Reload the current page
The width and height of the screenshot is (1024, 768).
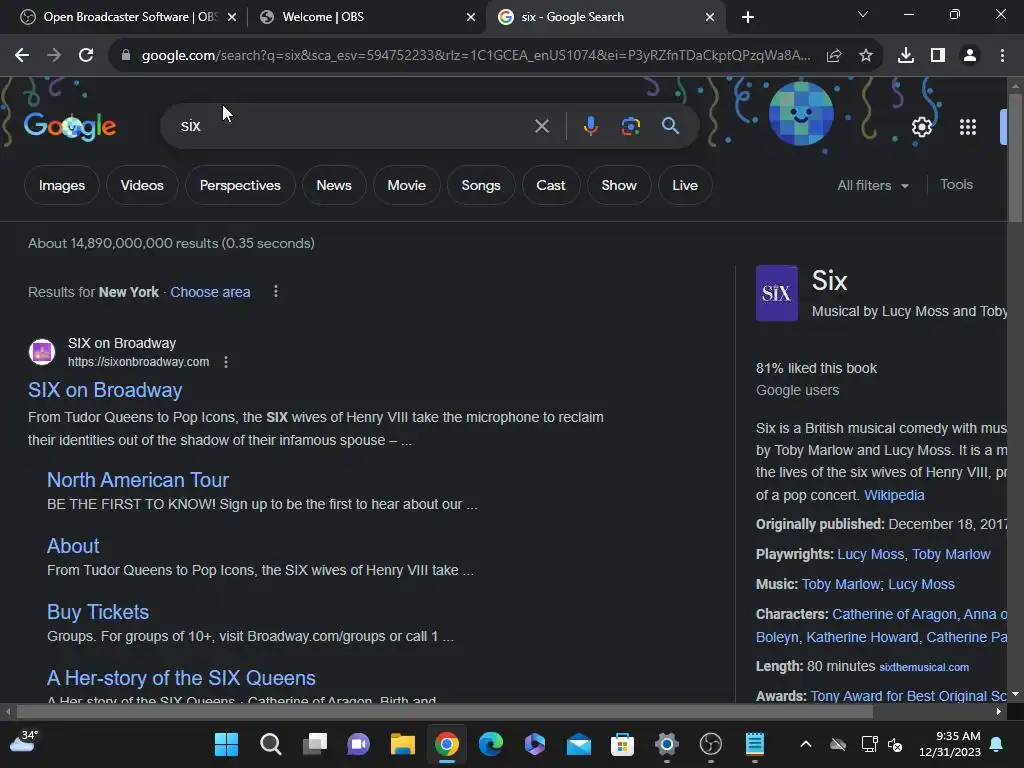(x=86, y=56)
